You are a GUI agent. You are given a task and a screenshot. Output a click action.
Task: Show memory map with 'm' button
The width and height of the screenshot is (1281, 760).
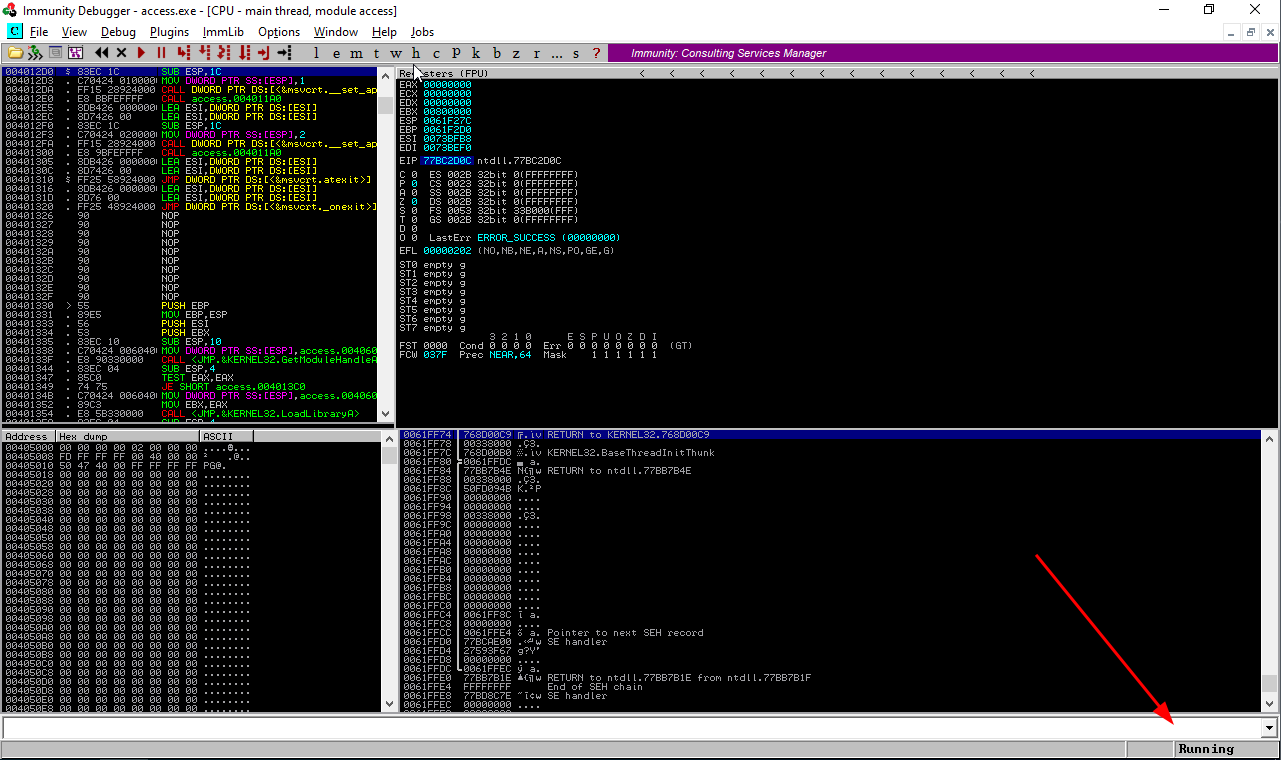point(355,53)
